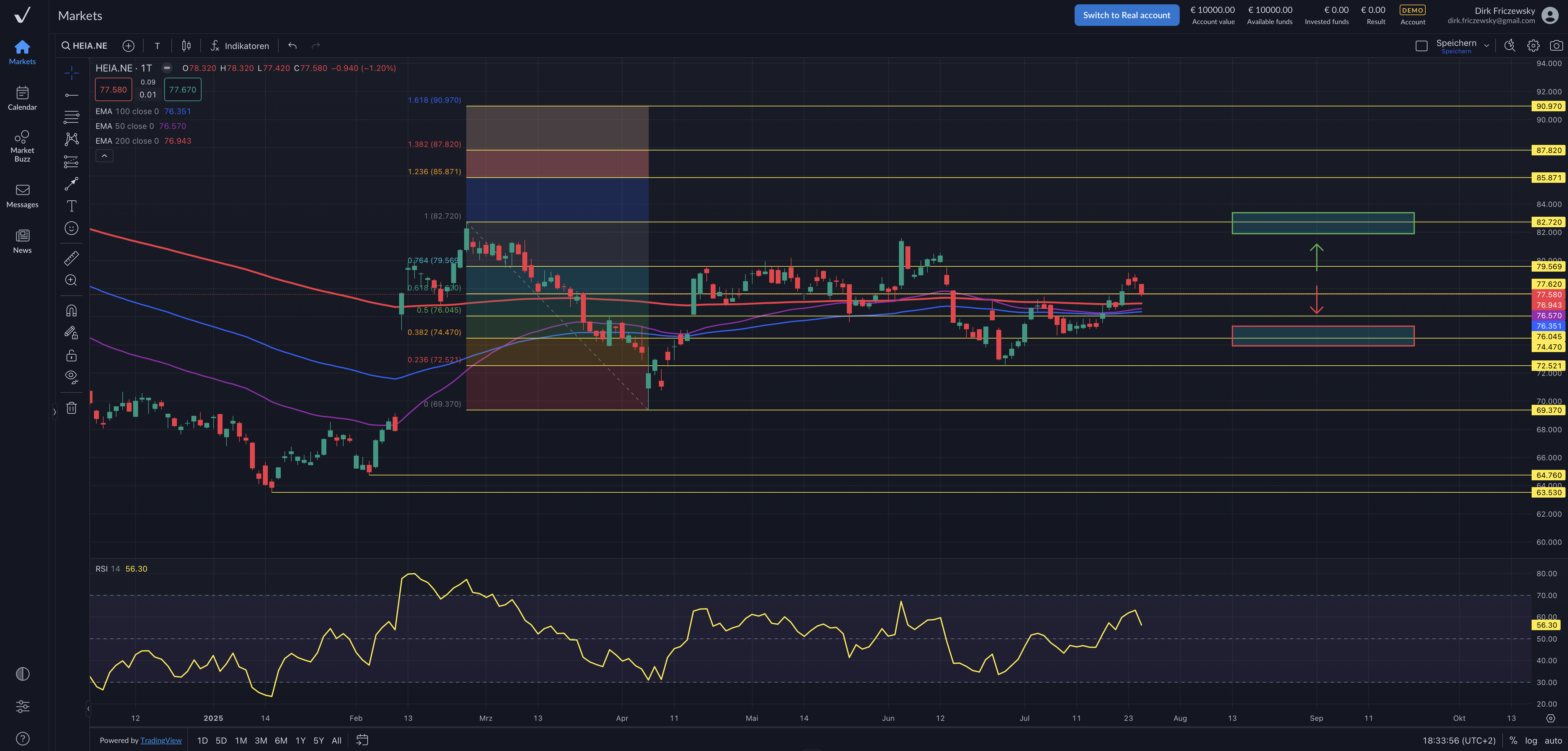
Task: Select the 3M time range
Action: 260,741
